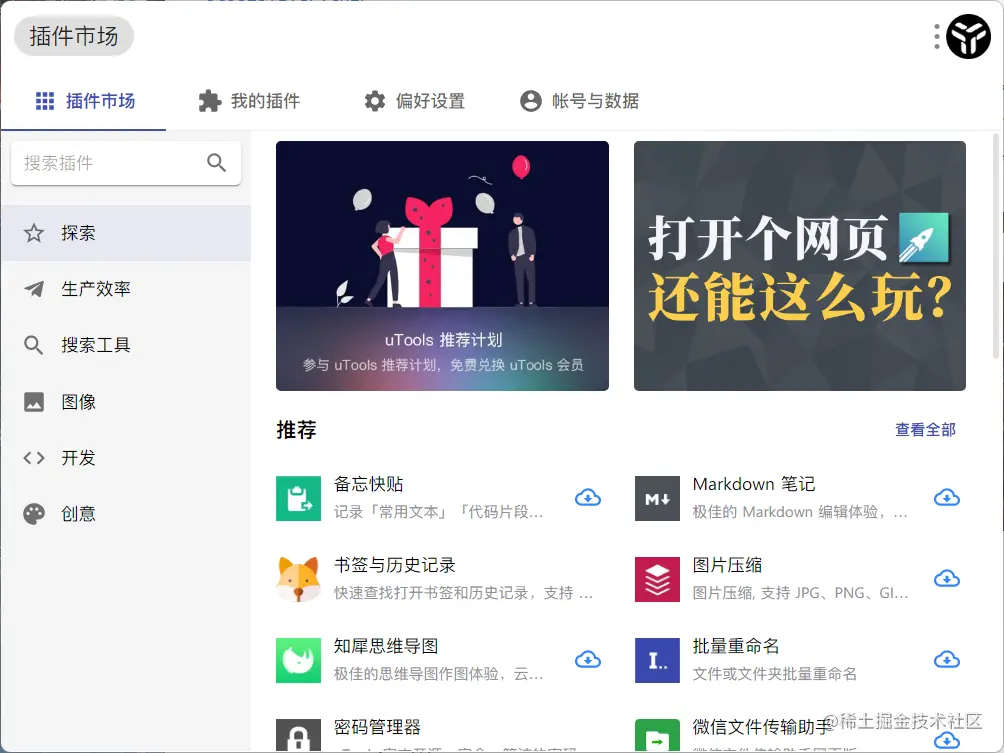
Task: Click the 备忘快贴 green clipboard icon
Action: [x=298, y=498]
